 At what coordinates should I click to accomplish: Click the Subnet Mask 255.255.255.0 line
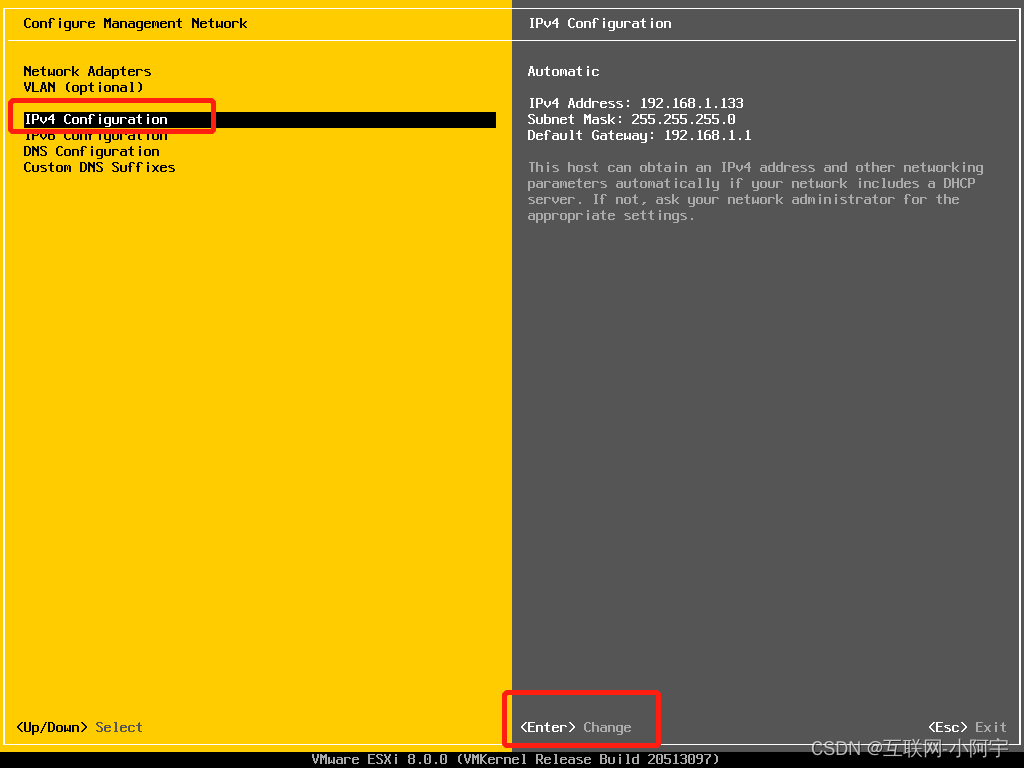pos(632,120)
